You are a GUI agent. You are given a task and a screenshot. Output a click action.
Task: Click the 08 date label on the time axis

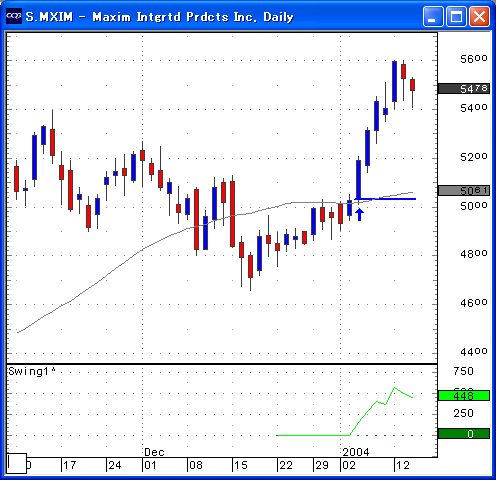click(x=196, y=465)
